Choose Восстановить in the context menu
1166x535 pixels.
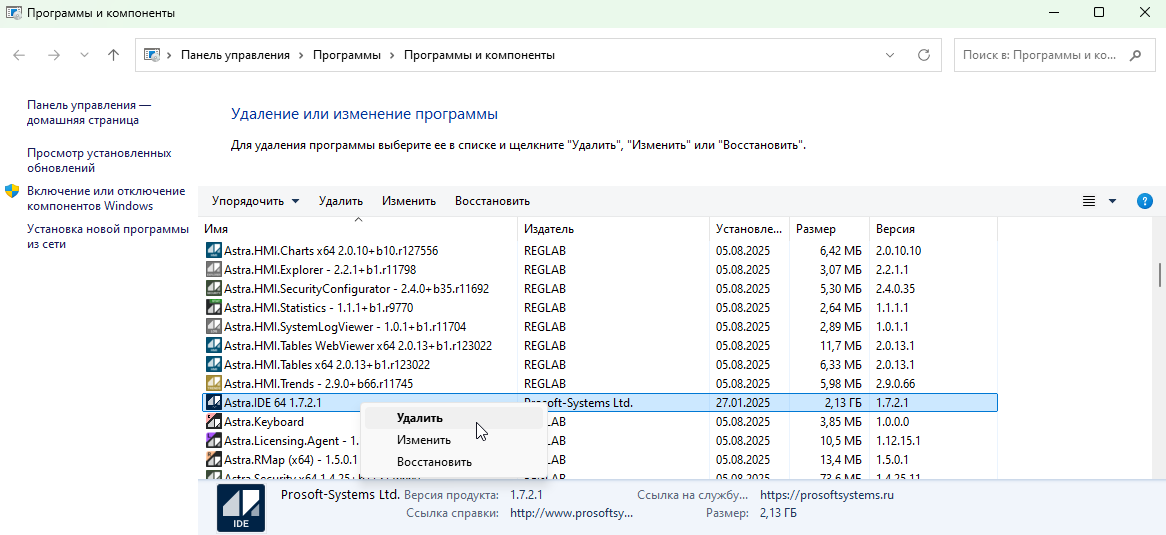[x=434, y=462]
